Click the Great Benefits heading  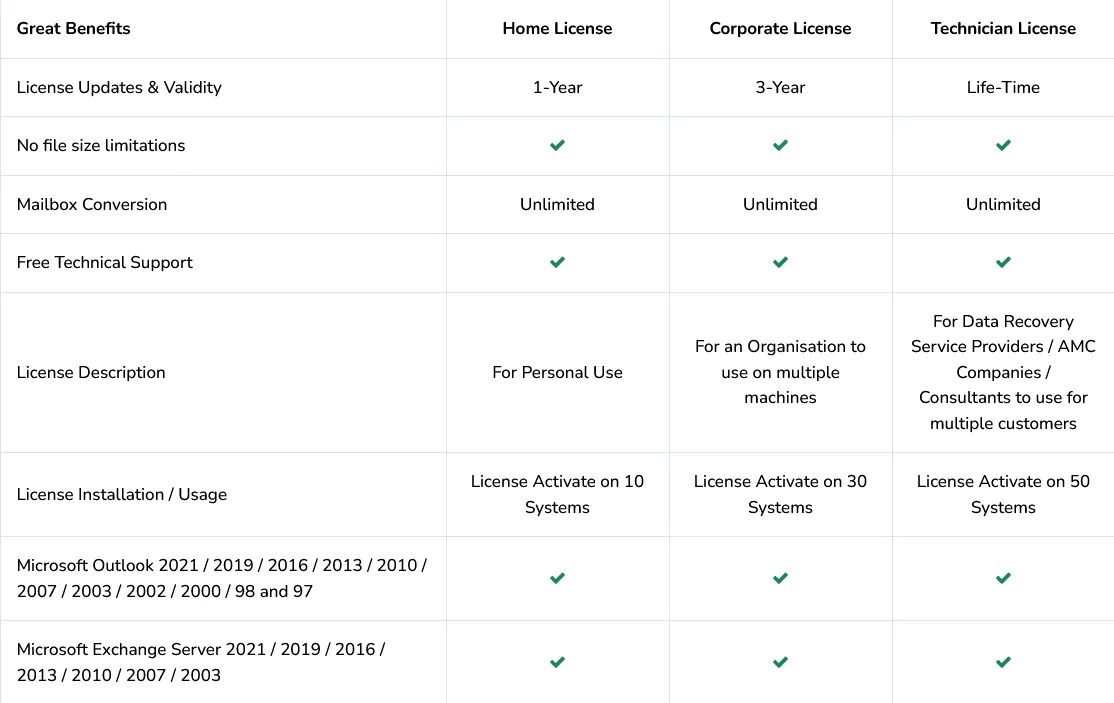[x=74, y=28]
